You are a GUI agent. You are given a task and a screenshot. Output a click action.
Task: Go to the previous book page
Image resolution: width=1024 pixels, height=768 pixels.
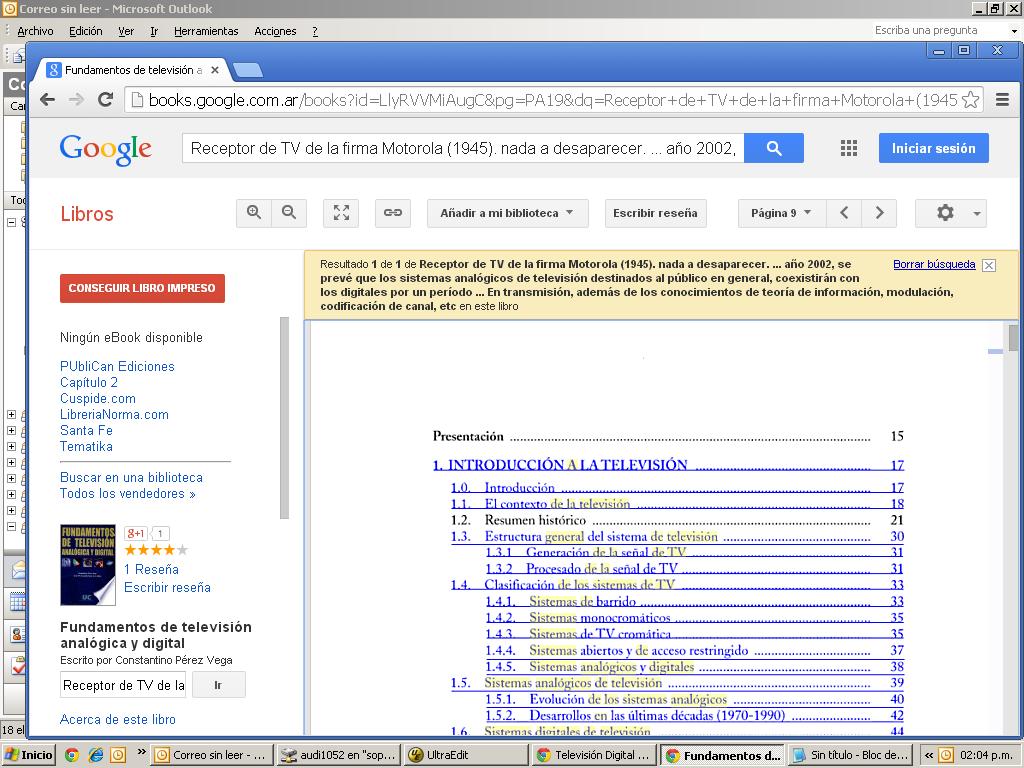[x=844, y=213]
